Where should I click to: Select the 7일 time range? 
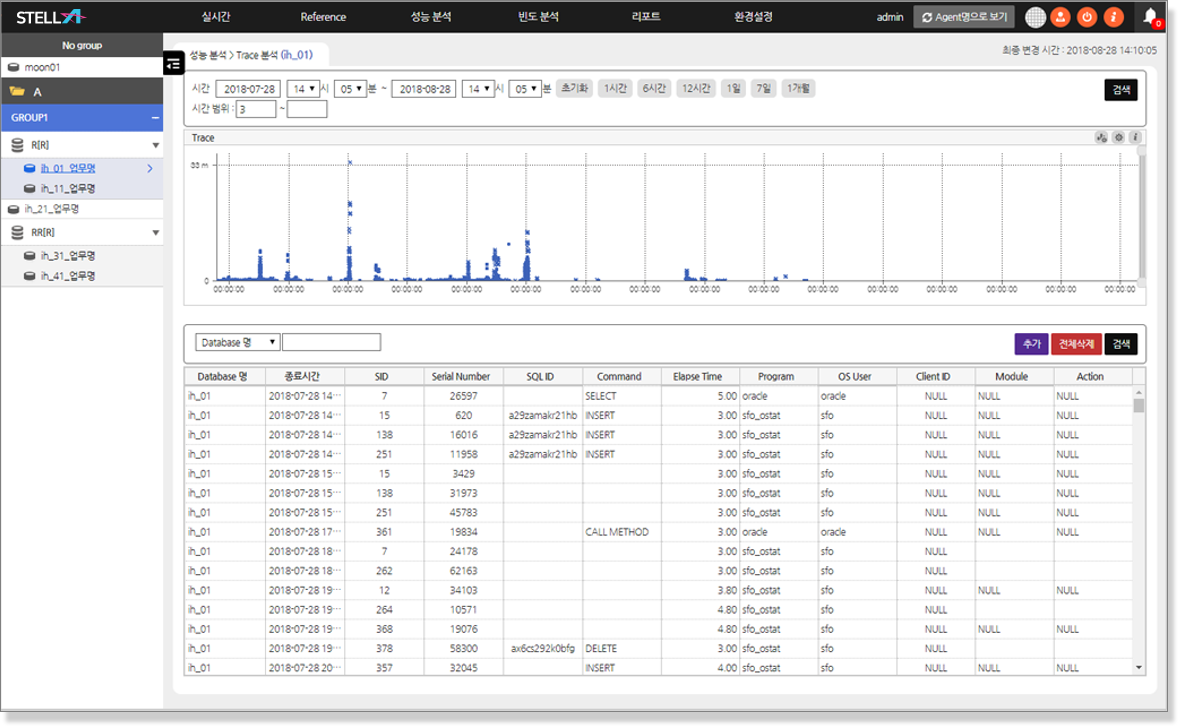[763, 89]
